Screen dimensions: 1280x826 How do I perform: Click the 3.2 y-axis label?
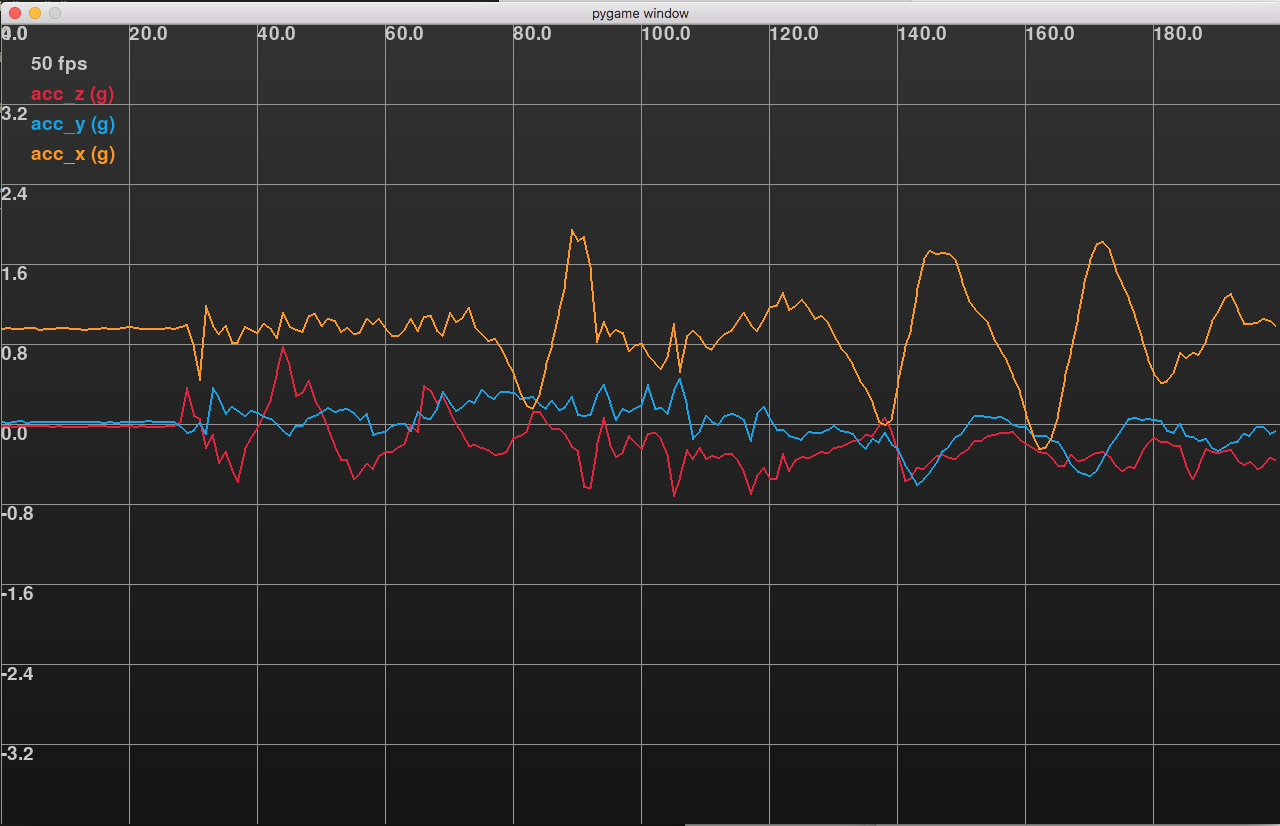point(15,114)
